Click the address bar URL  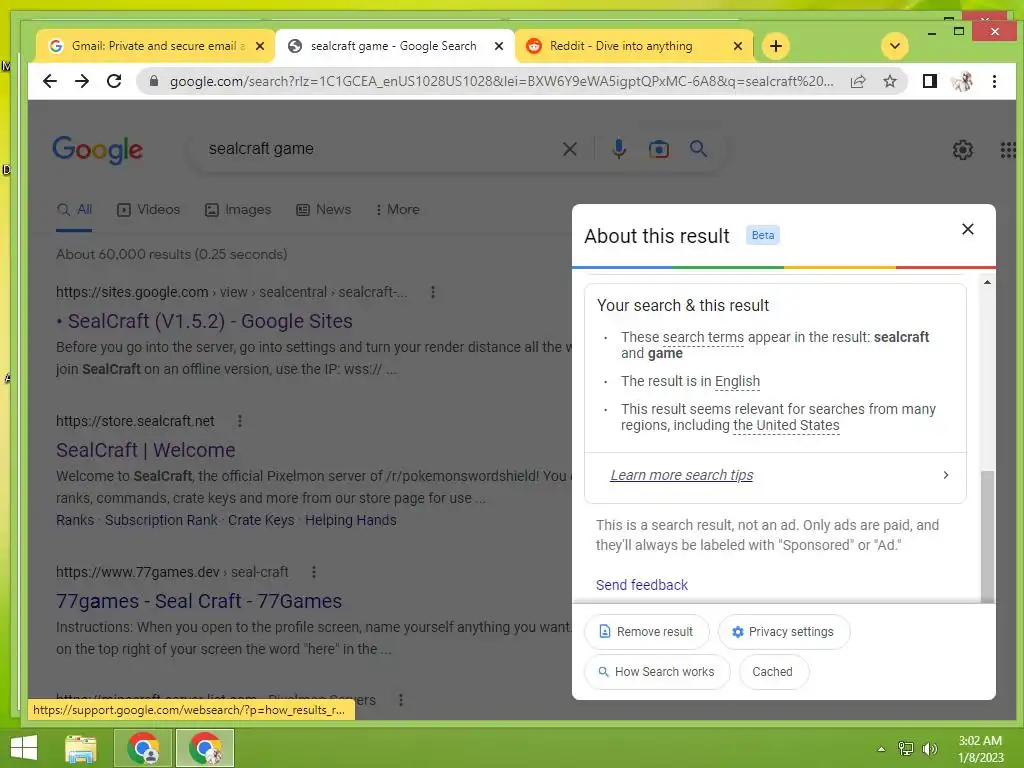[502, 82]
